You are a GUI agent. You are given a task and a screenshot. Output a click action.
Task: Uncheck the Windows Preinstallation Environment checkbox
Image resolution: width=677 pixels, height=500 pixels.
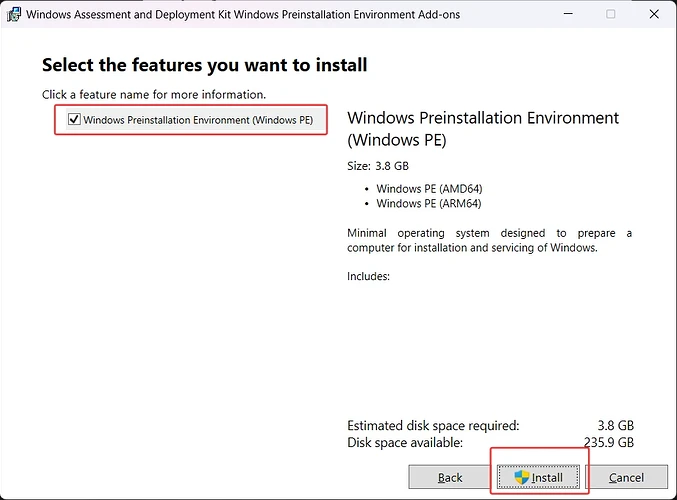point(74,120)
